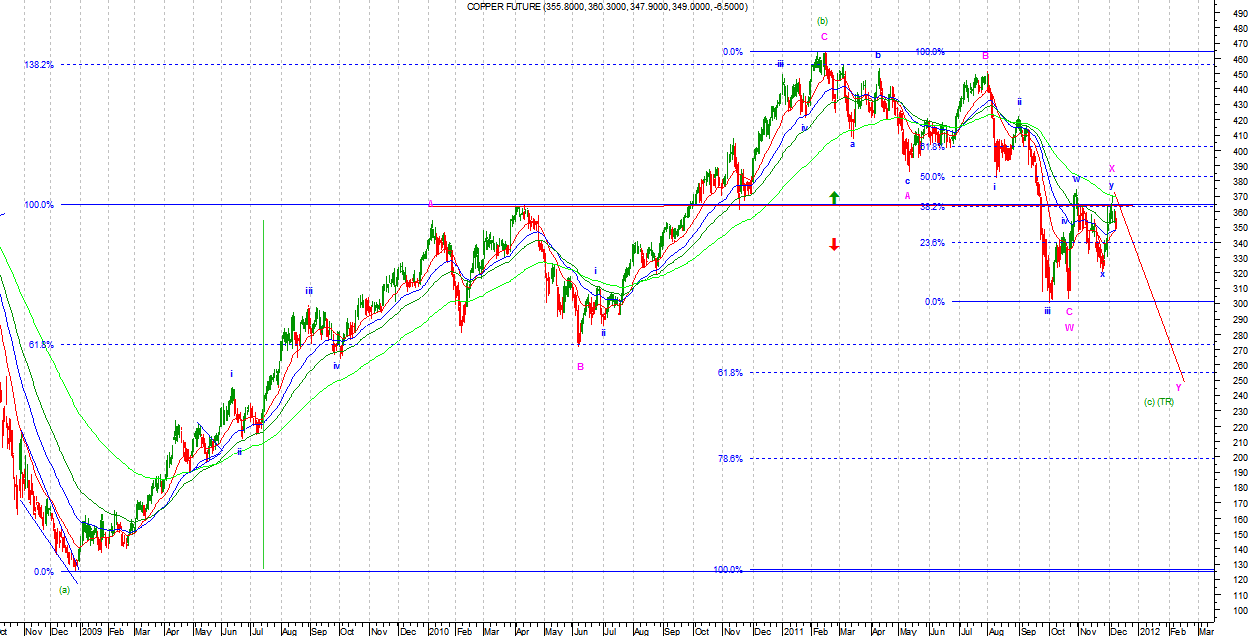
Task: Click the 78.6% retracement label
Action: (730, 459)
